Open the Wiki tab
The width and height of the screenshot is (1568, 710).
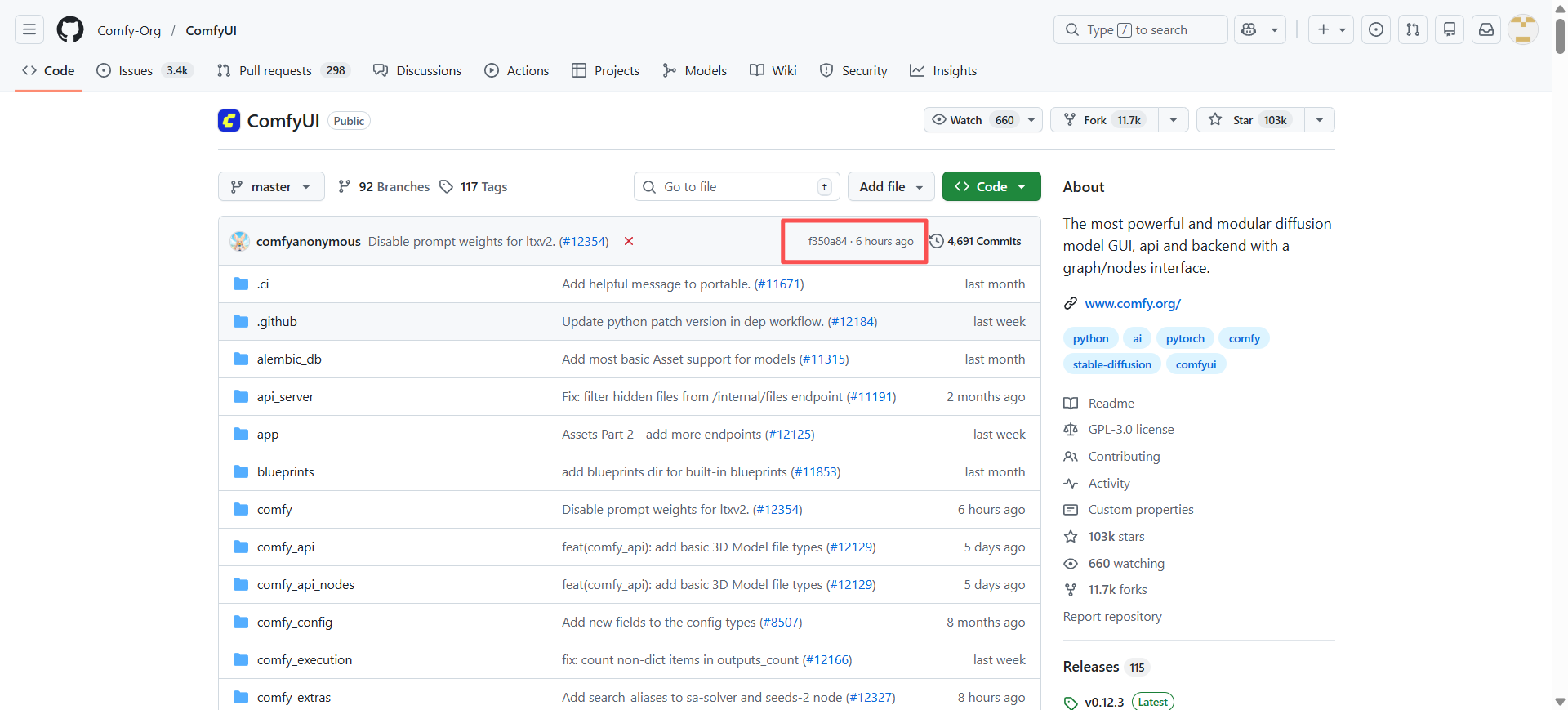coord(773,71)
